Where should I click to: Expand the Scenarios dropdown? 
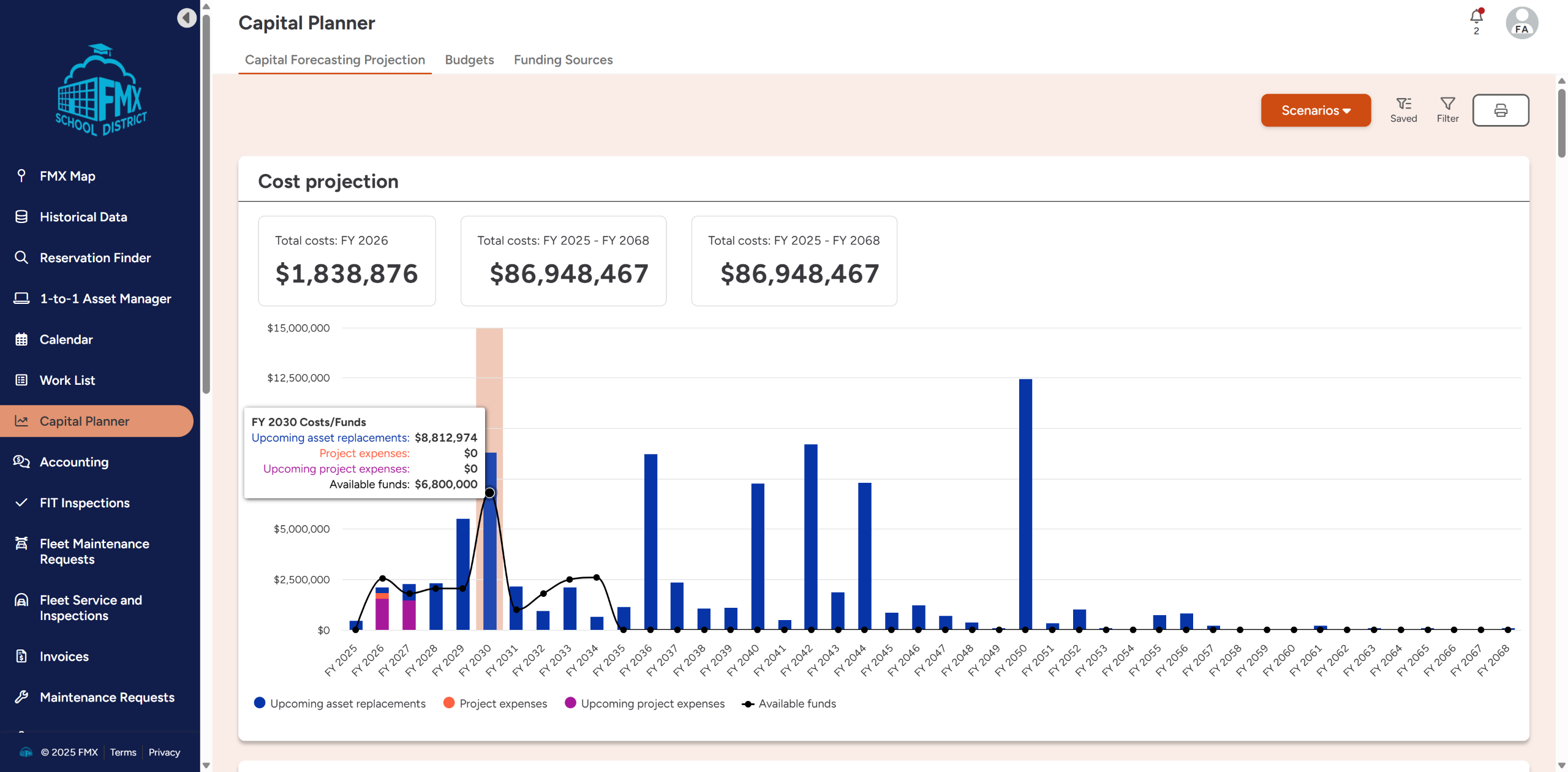coord(1315,110)
